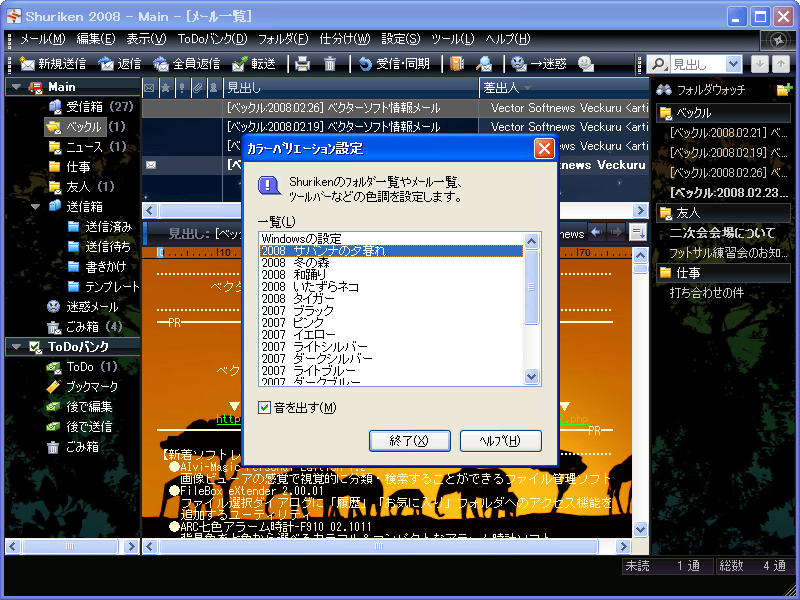Select the 後で送信 item
The height and width of the screenshot is (600, 800).
coord(79,427)
